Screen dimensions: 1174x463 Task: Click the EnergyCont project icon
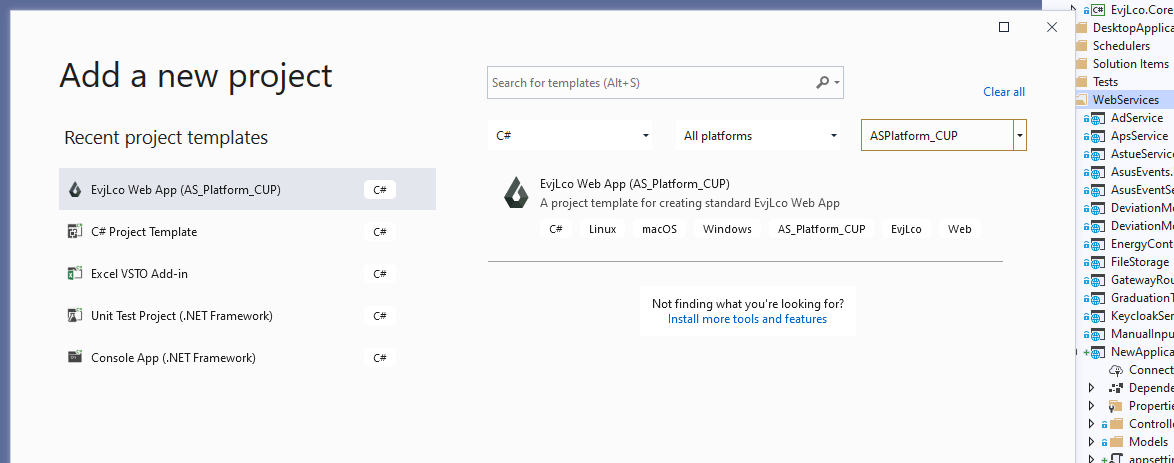click(x=1098, y=244)
